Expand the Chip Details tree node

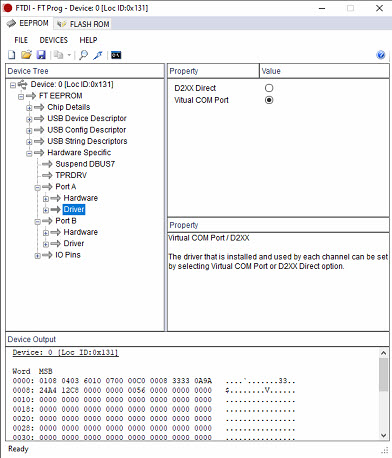point(29,108)
